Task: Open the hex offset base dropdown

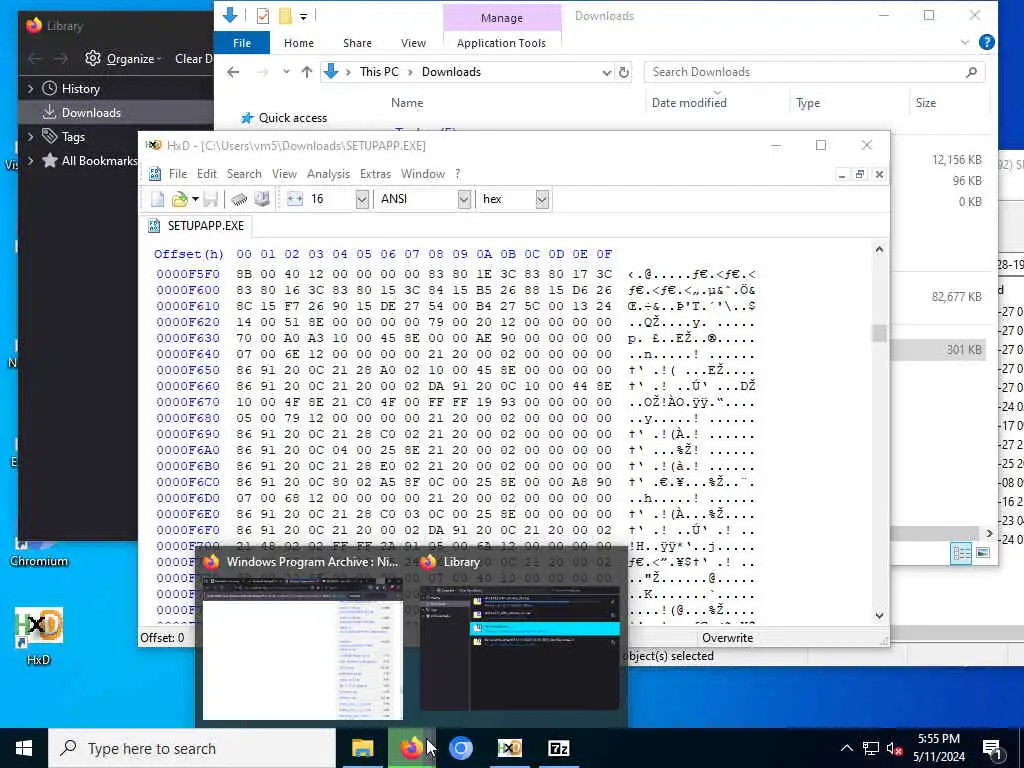Action: point(542,199)
